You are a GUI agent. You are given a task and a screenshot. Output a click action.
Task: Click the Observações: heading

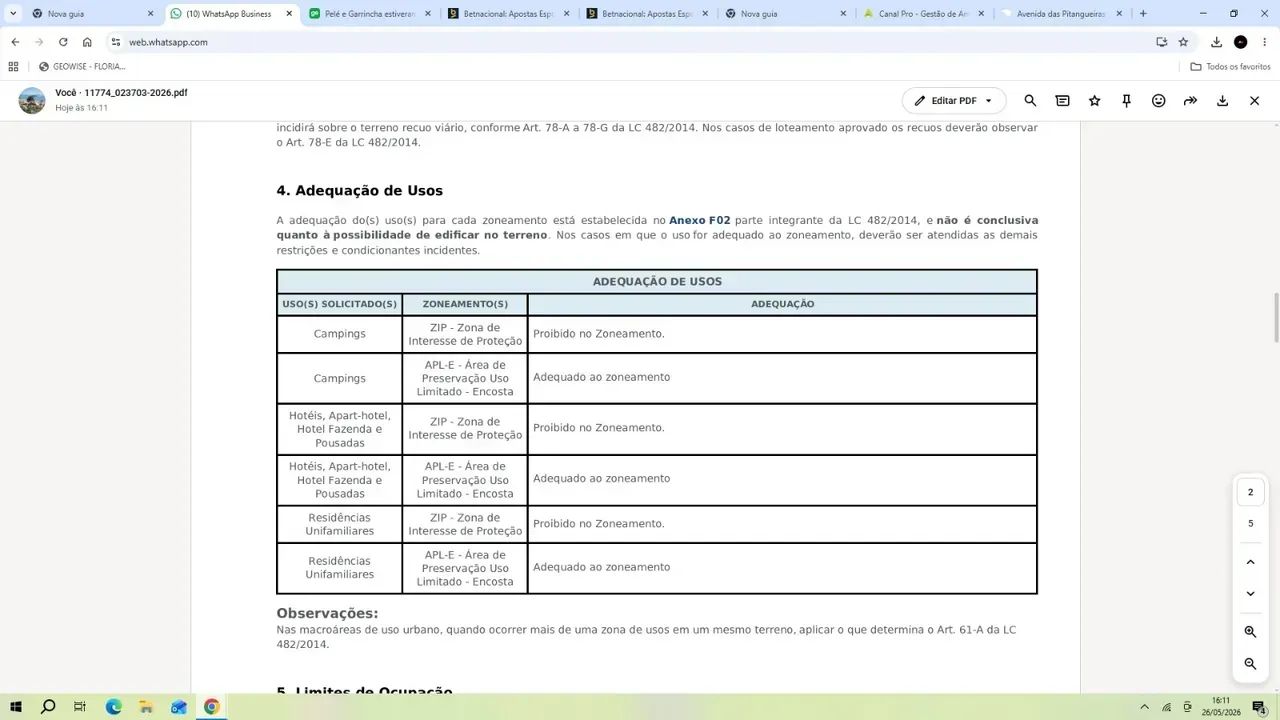(328, 613)
